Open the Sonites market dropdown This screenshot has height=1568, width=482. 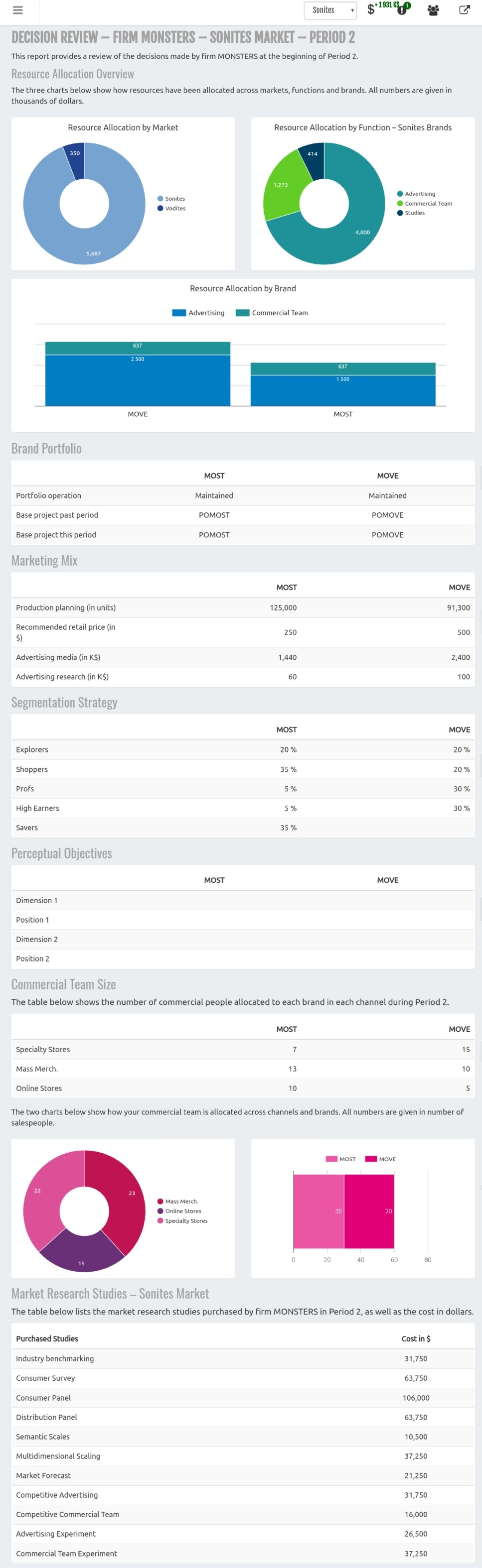pyautogui.click(x=330, y=10)
